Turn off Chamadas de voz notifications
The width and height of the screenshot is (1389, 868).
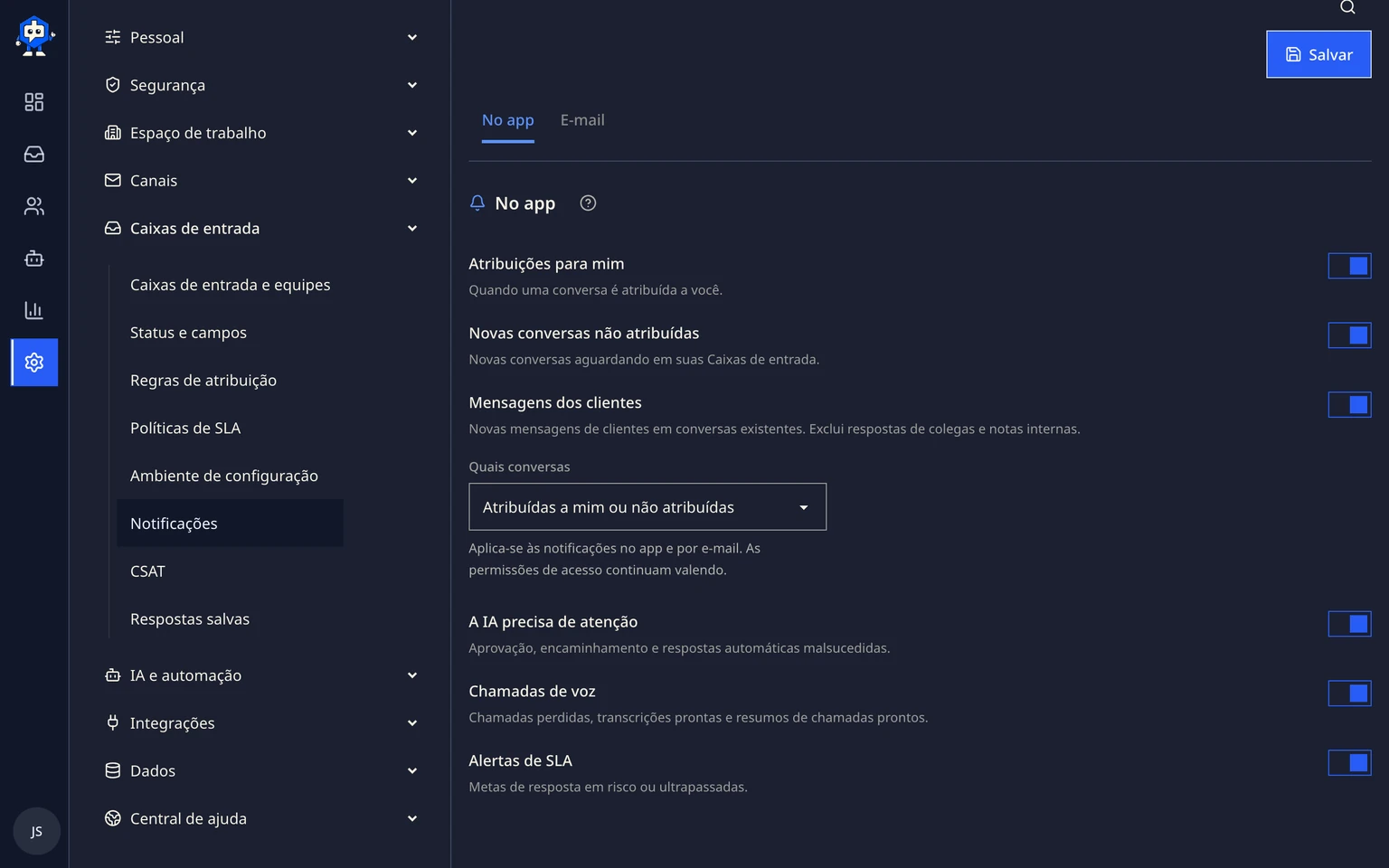click(1349, 693)
